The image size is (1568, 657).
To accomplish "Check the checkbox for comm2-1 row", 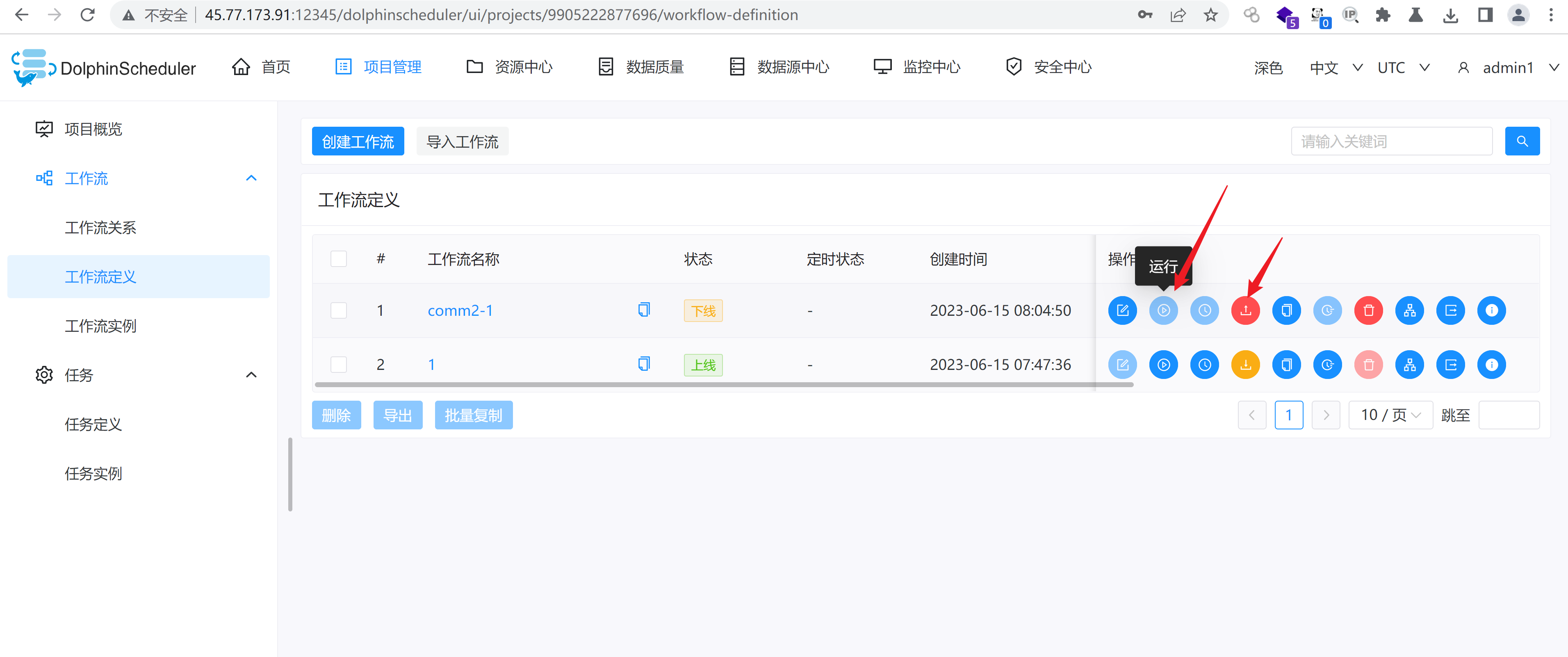I will tap(338, 310).
